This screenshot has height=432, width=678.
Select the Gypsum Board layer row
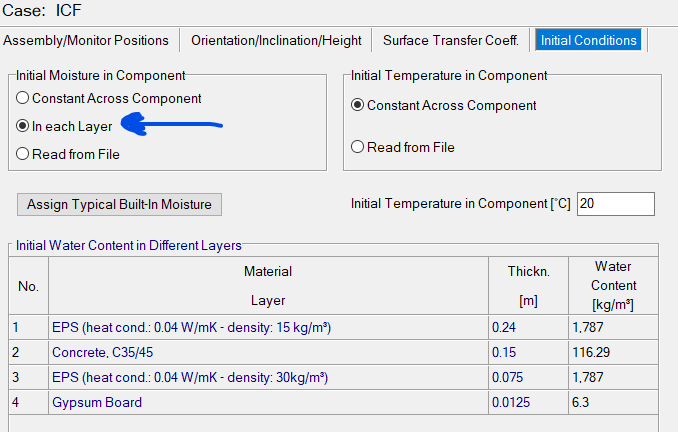tap(97, 402)
